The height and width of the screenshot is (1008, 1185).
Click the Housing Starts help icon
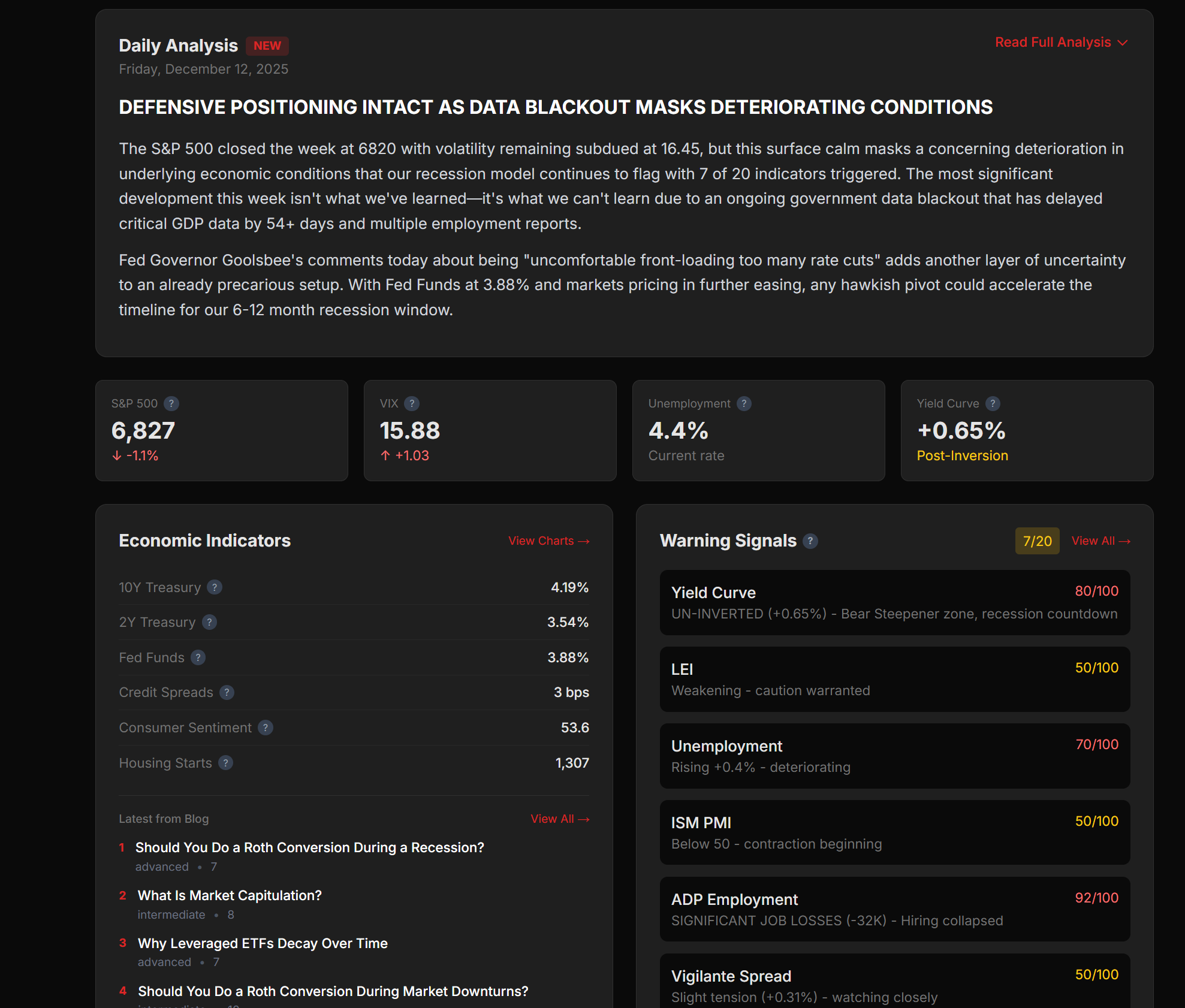225,763
